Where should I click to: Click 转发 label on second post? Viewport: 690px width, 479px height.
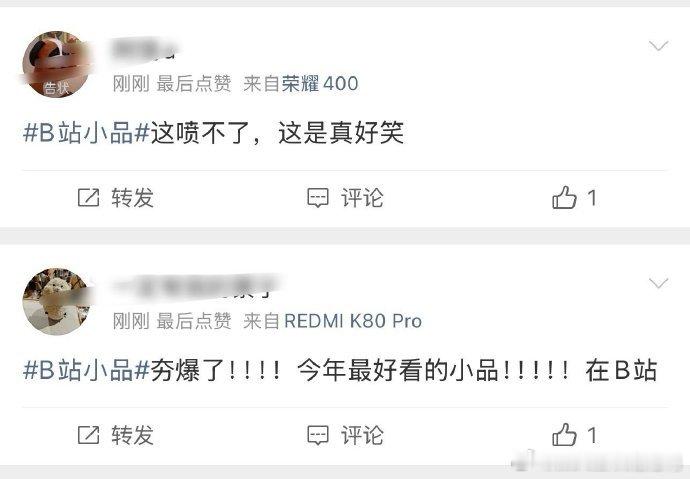pos(132,435)
